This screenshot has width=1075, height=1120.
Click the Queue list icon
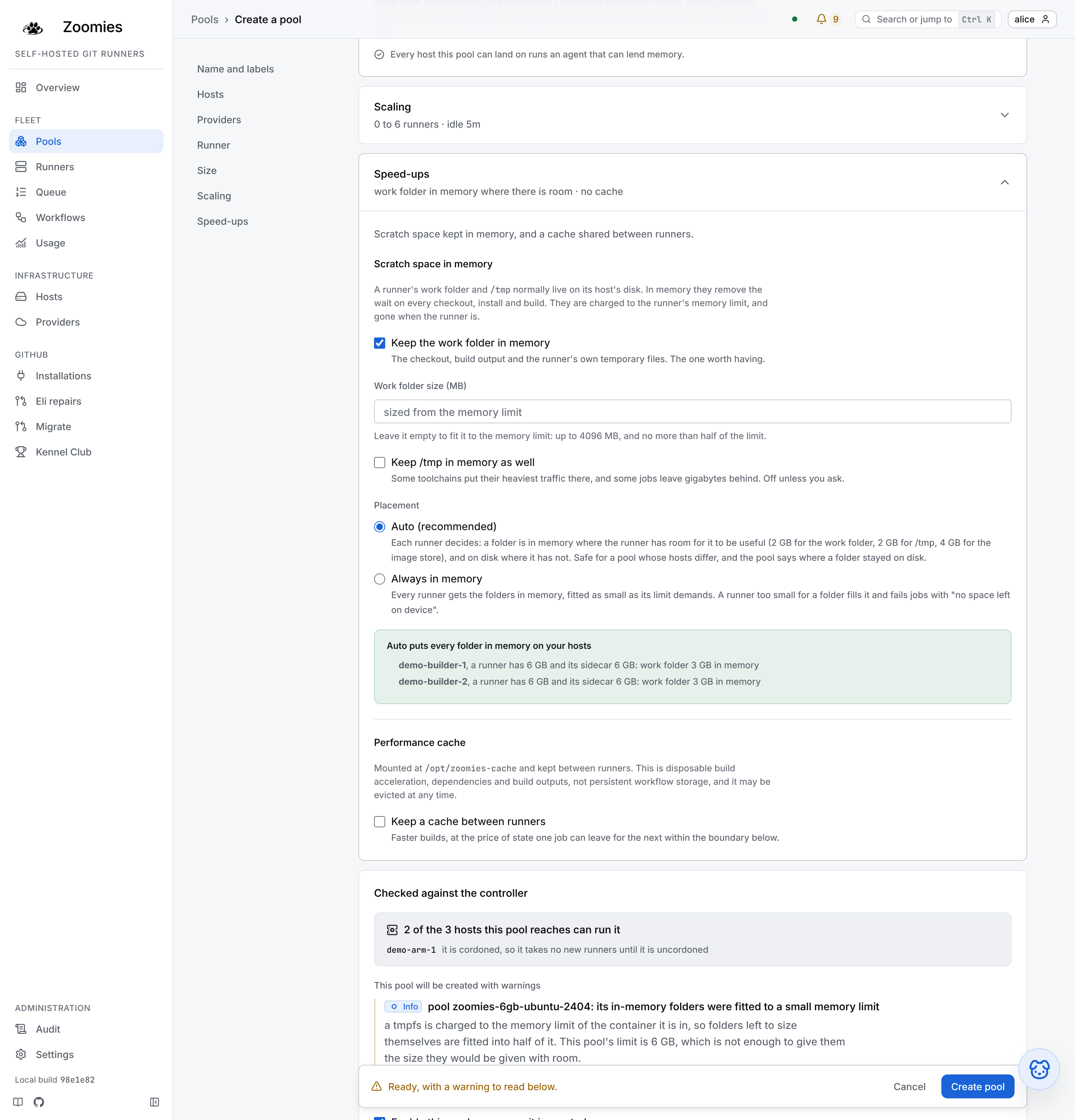pos(21,192)
